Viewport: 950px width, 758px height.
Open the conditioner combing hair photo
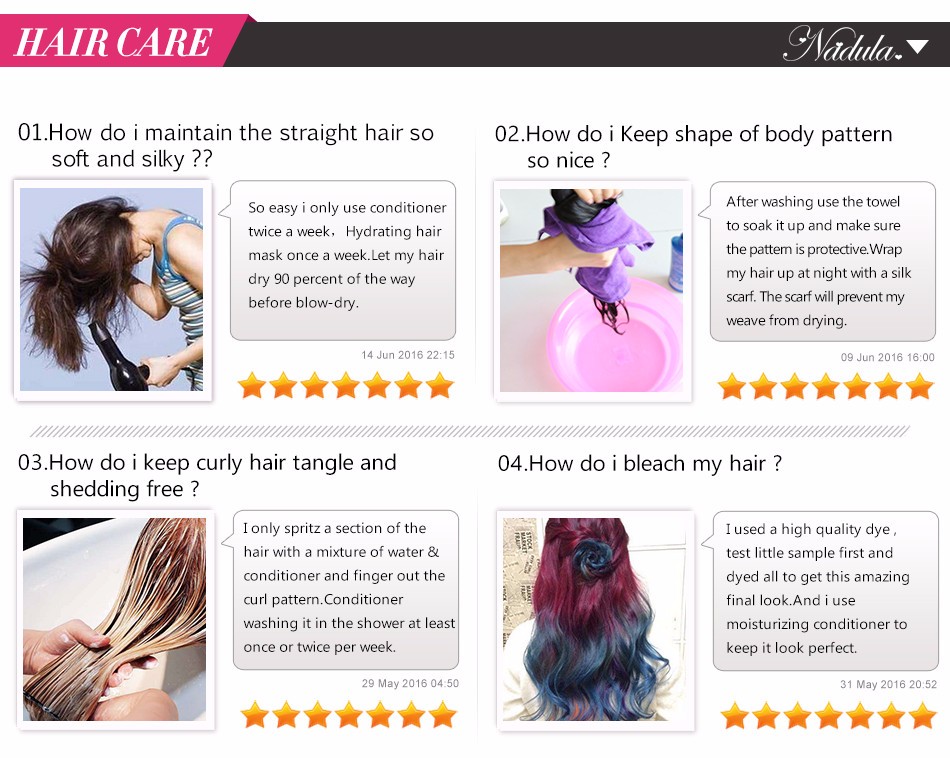point(115,619)
